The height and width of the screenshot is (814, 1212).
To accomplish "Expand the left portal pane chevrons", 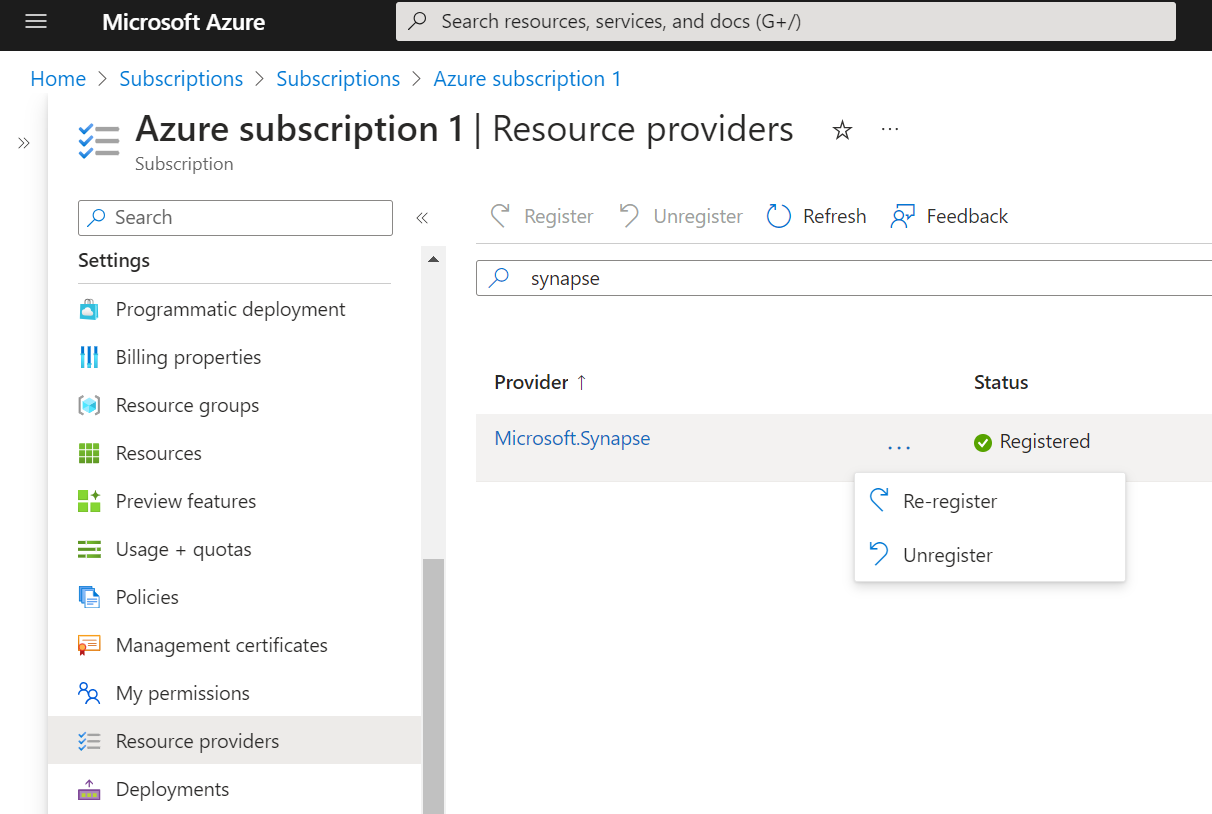I will click(x=24, y=143).
